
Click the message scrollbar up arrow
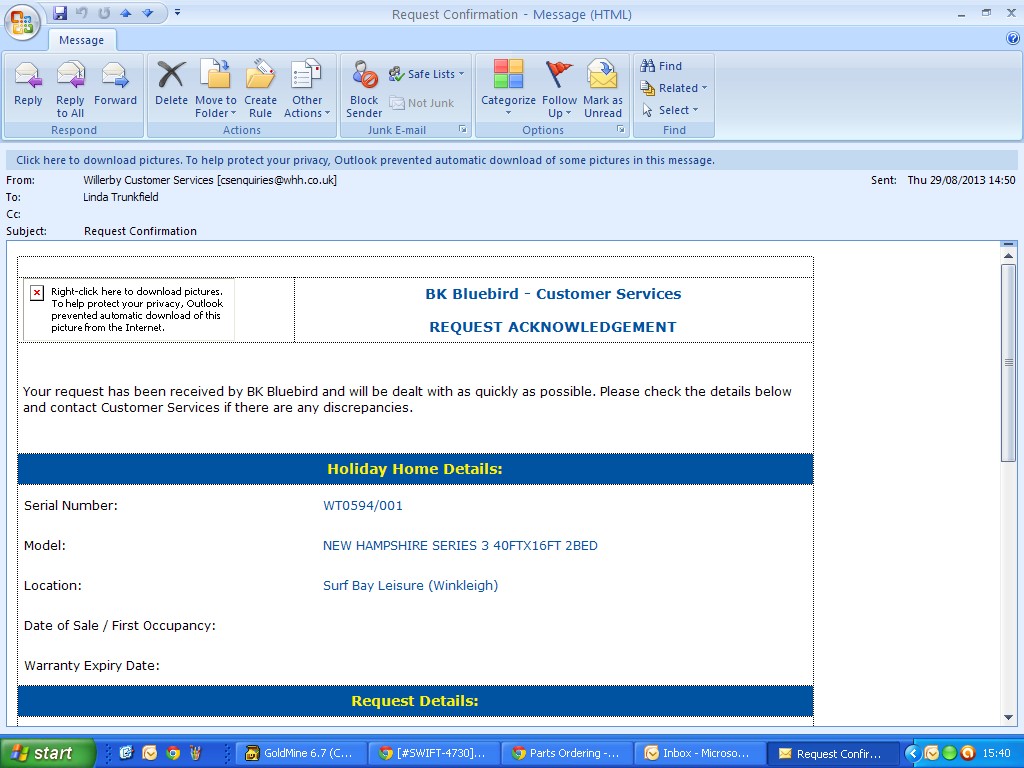pos(1008,256)
